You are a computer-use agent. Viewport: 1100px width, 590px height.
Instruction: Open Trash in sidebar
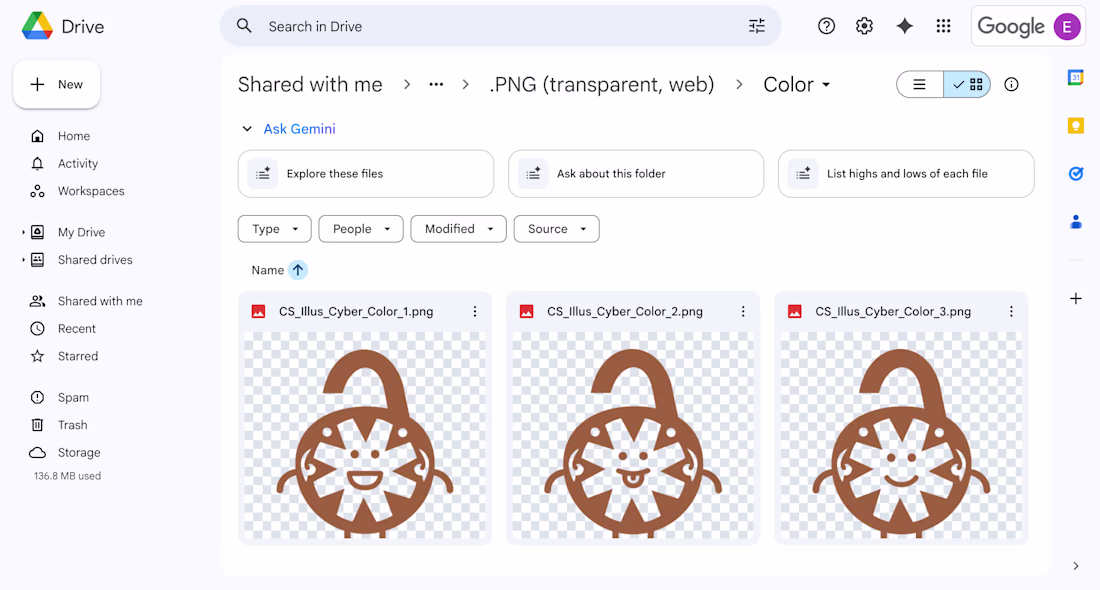(73, 424)
